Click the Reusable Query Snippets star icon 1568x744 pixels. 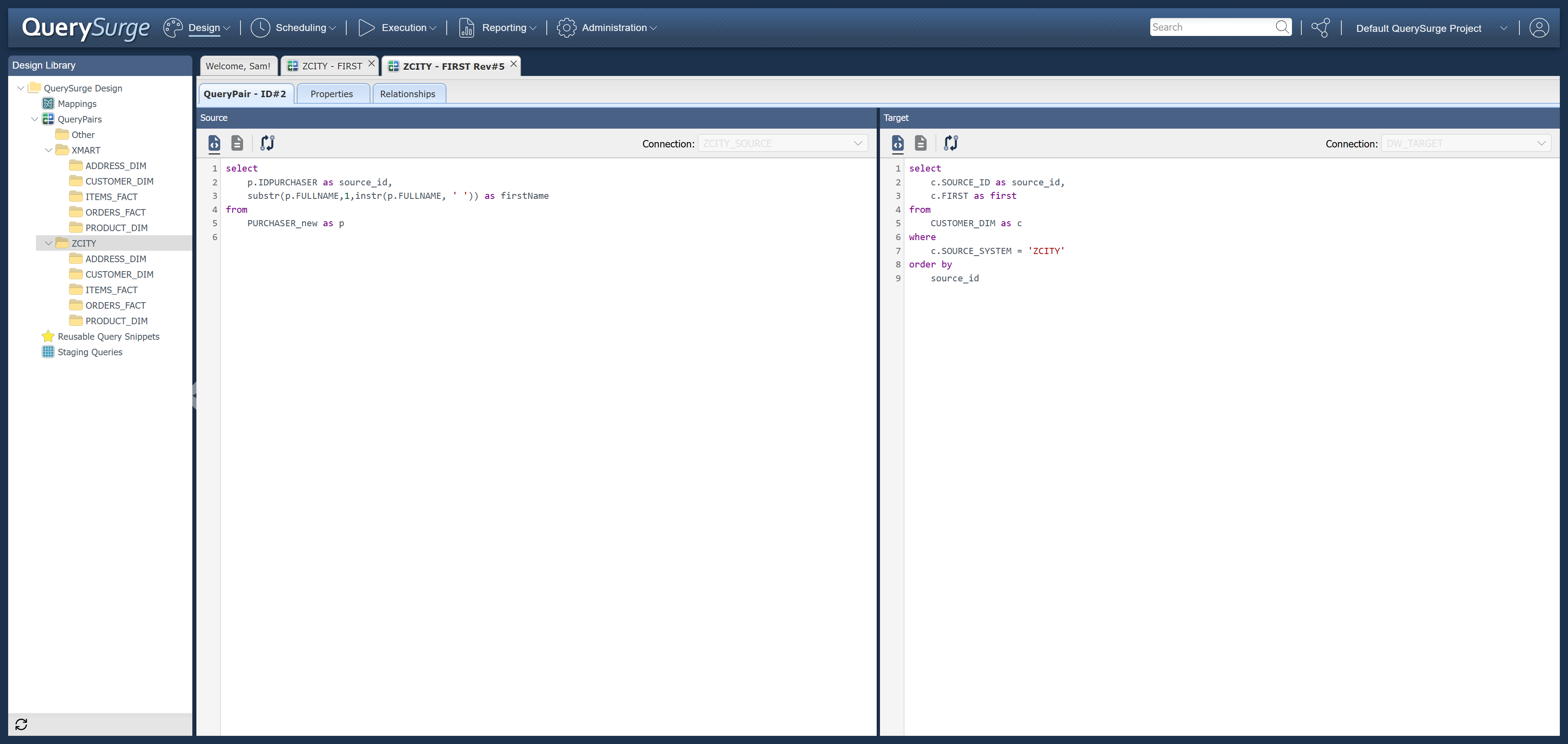48,336
